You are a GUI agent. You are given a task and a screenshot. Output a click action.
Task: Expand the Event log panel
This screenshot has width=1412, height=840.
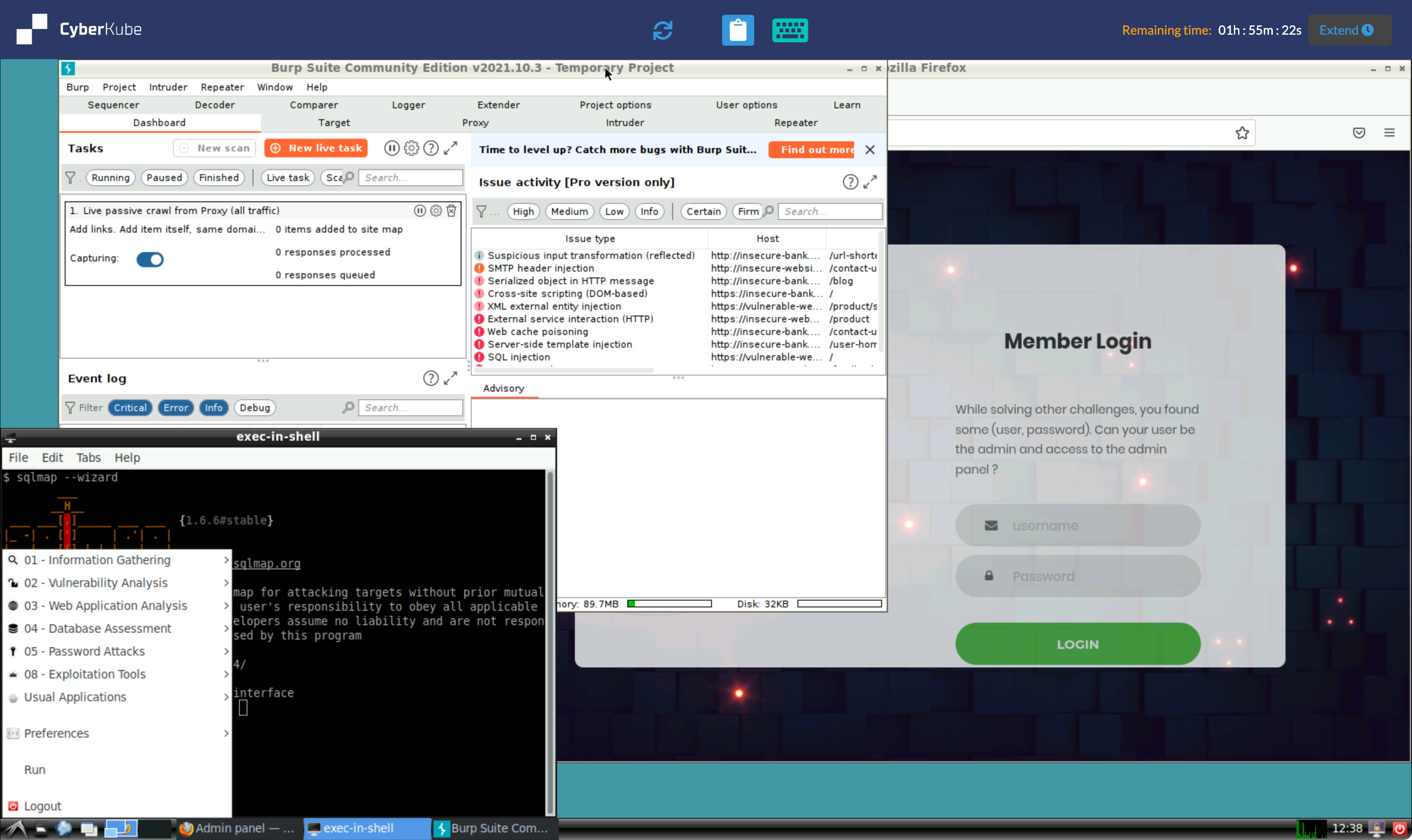coord(451,378)
